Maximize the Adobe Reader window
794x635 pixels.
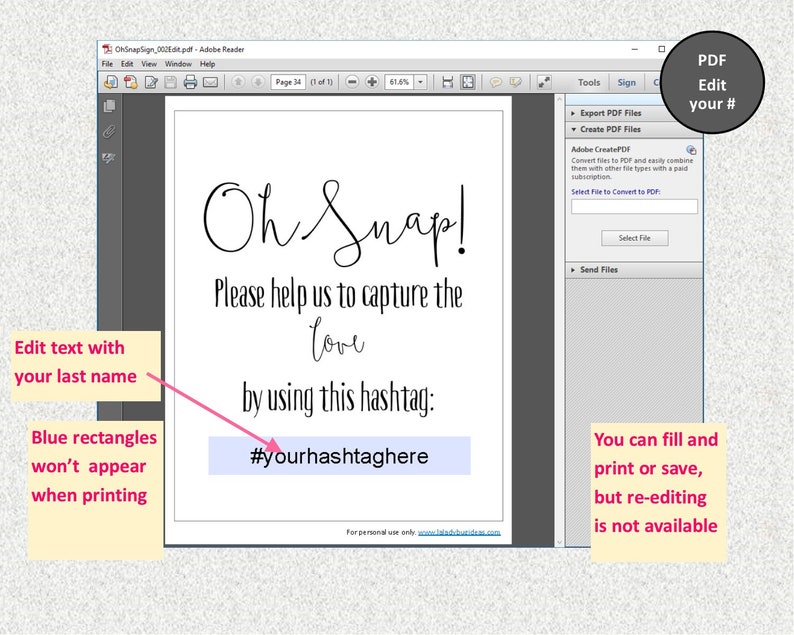[661, 49]
